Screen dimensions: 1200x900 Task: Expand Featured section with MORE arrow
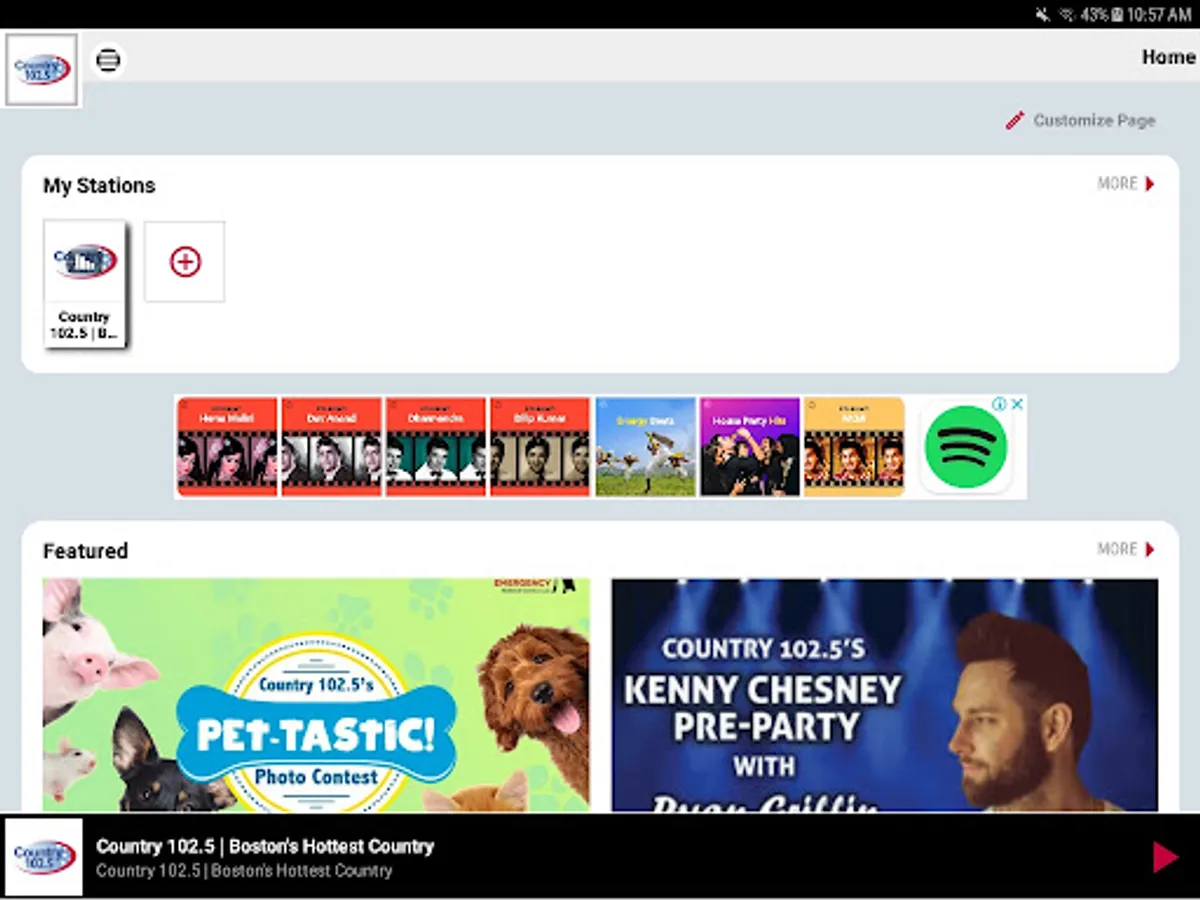(x=1126, y=549)
